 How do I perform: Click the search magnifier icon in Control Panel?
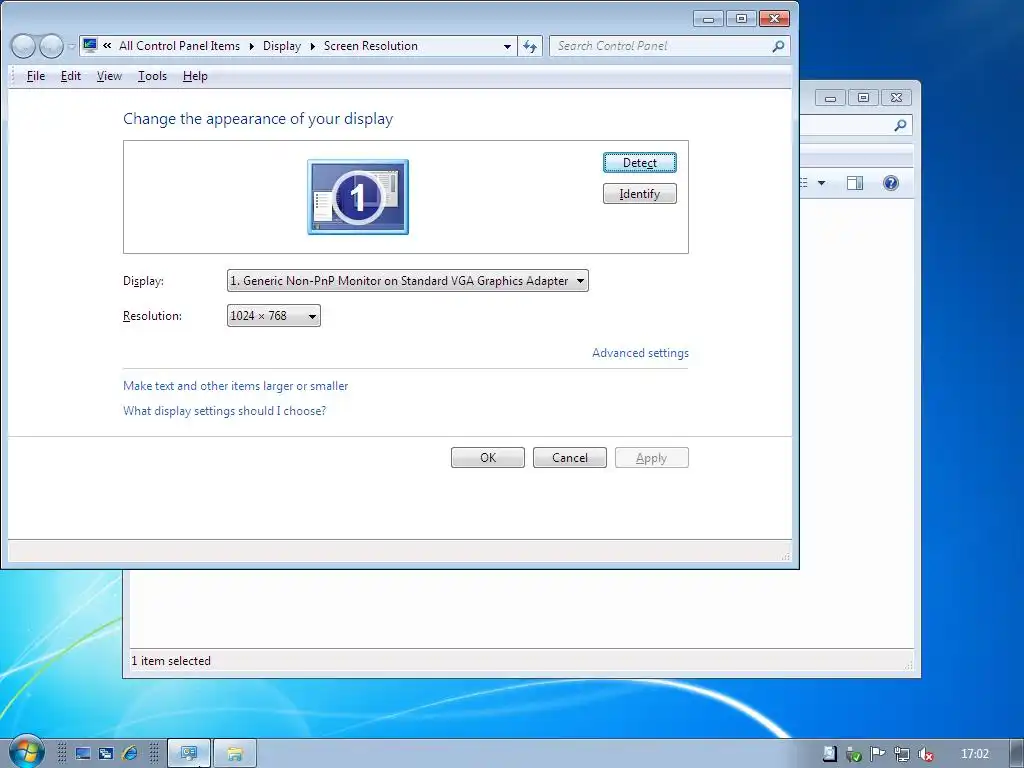(778, 46)
